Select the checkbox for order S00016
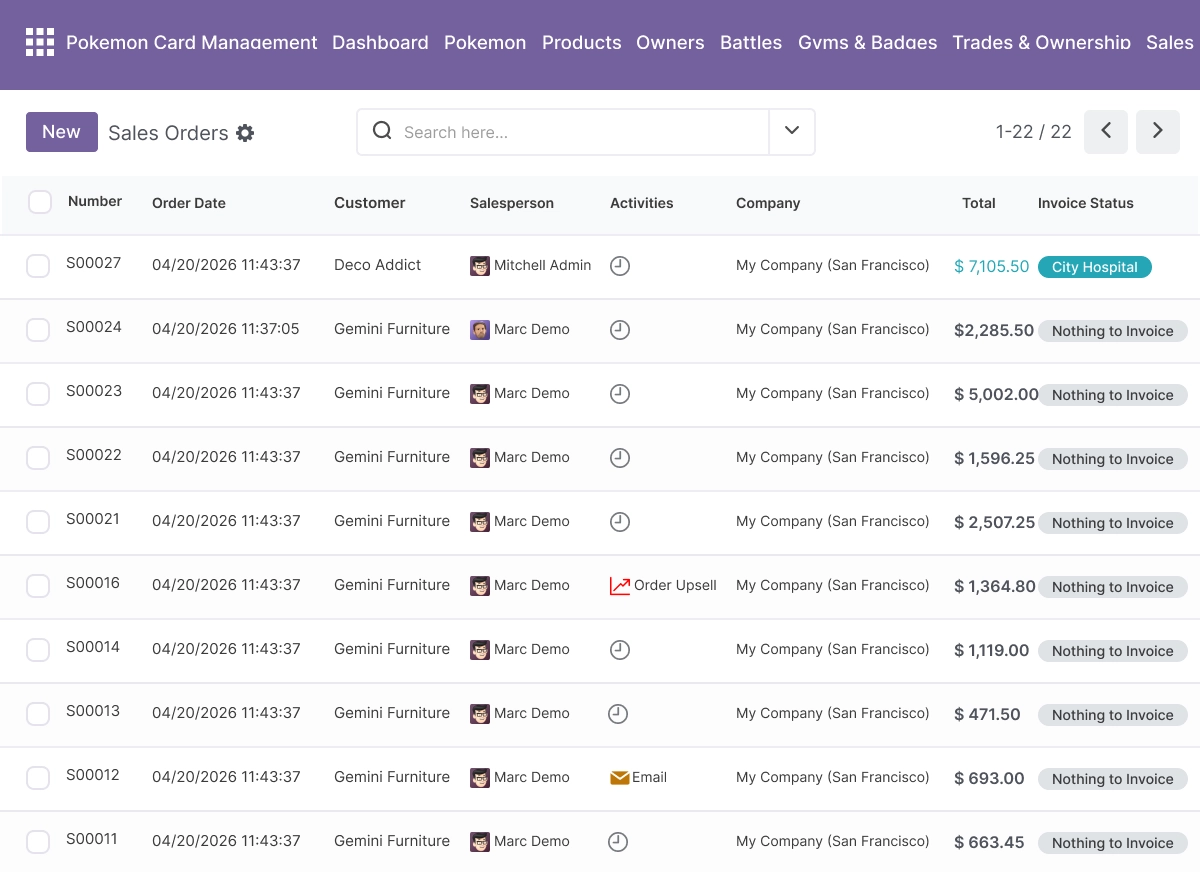1200x874 pixels. (x=38, y=586)
